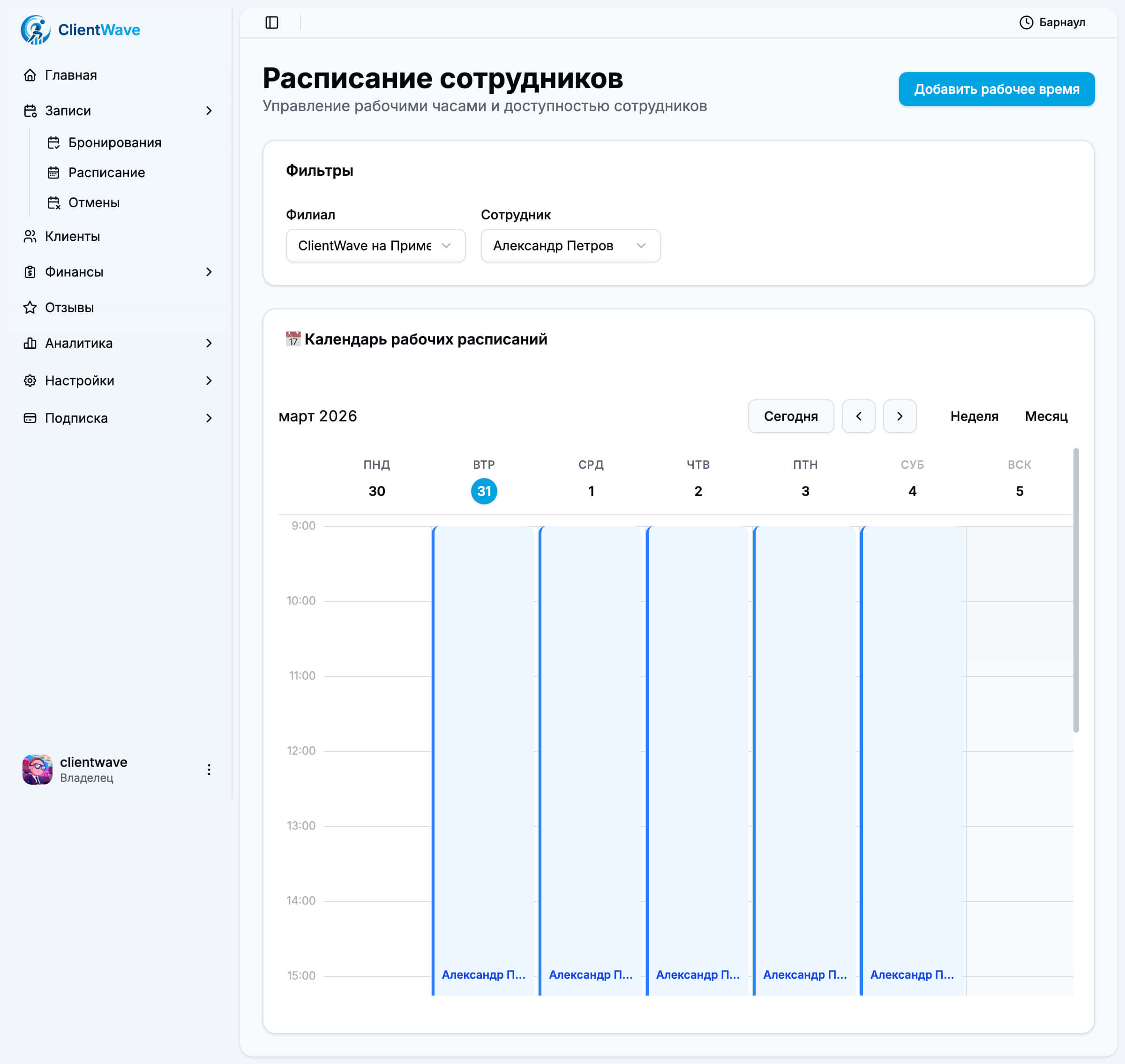Click the ClientWave logo icon
Image resolution: width=1125 pixels, height=1064 pixels.
pos(35,30)
